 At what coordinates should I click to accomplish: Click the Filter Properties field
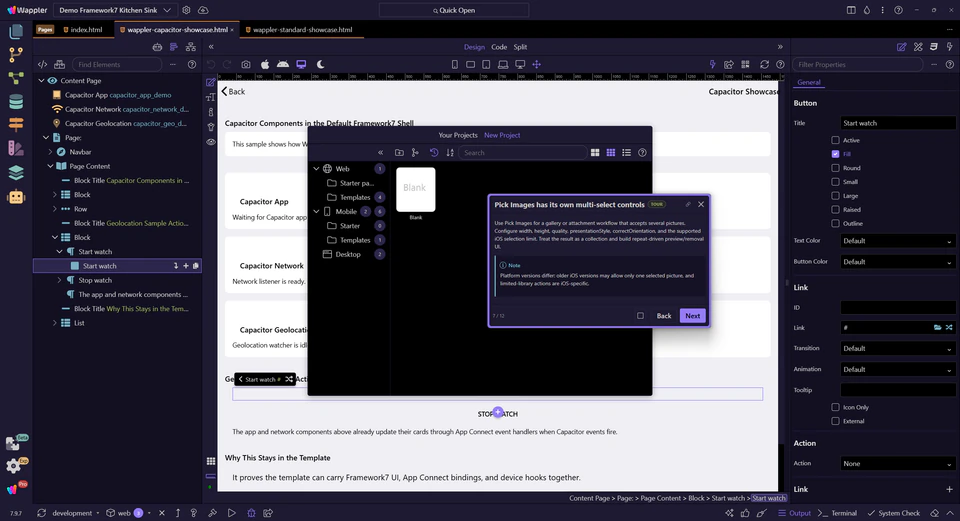tap(857, 64)
